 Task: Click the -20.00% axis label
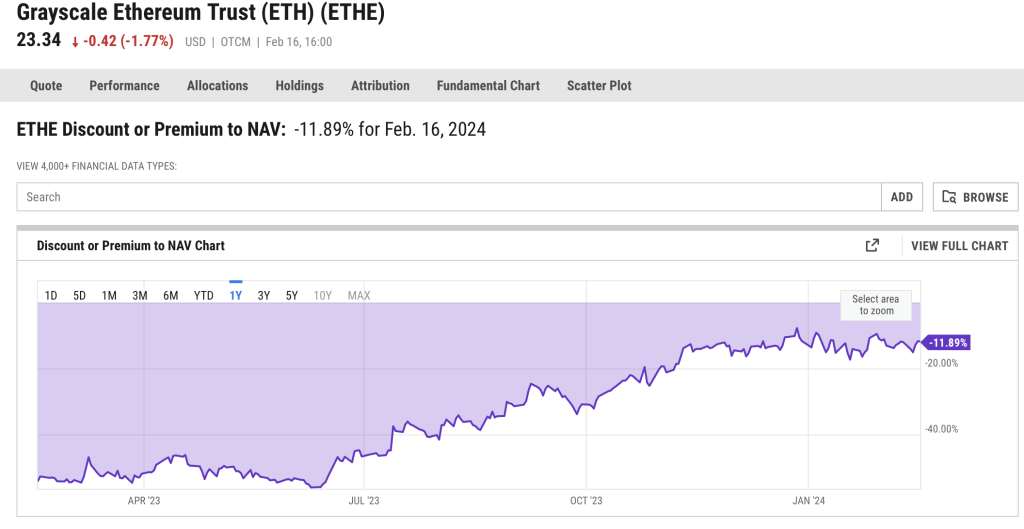pyautogui.click(x=941, y=363)
